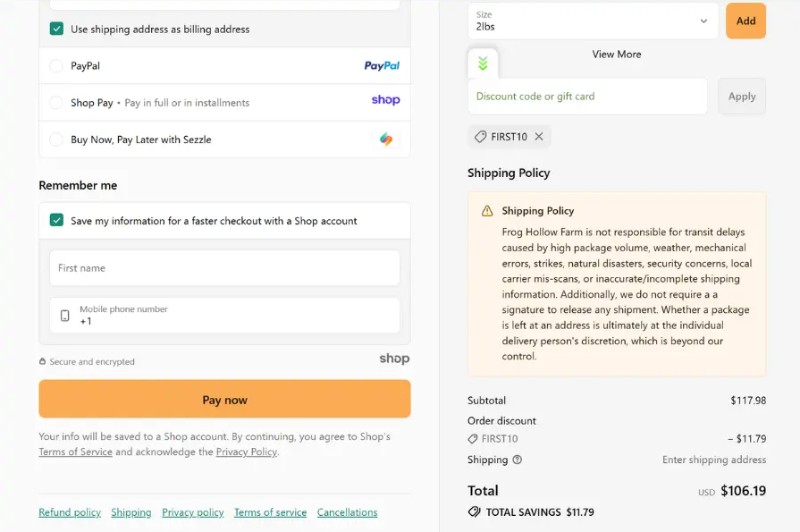Screen dimensions: 800x532
Task: Click the shipping info question mark icon
Action: tap(517, 460)
